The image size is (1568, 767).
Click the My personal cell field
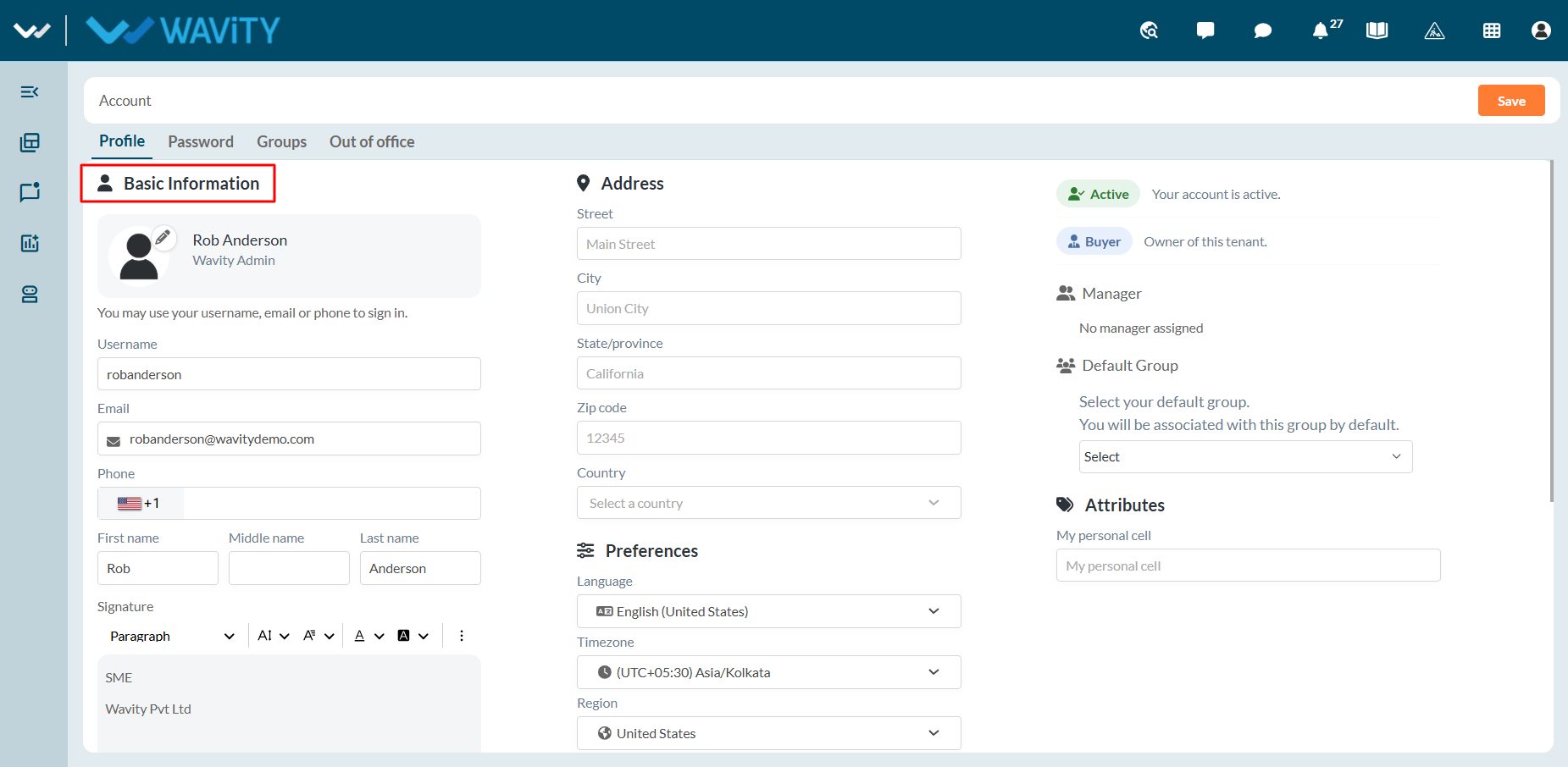coord(1249,566)
